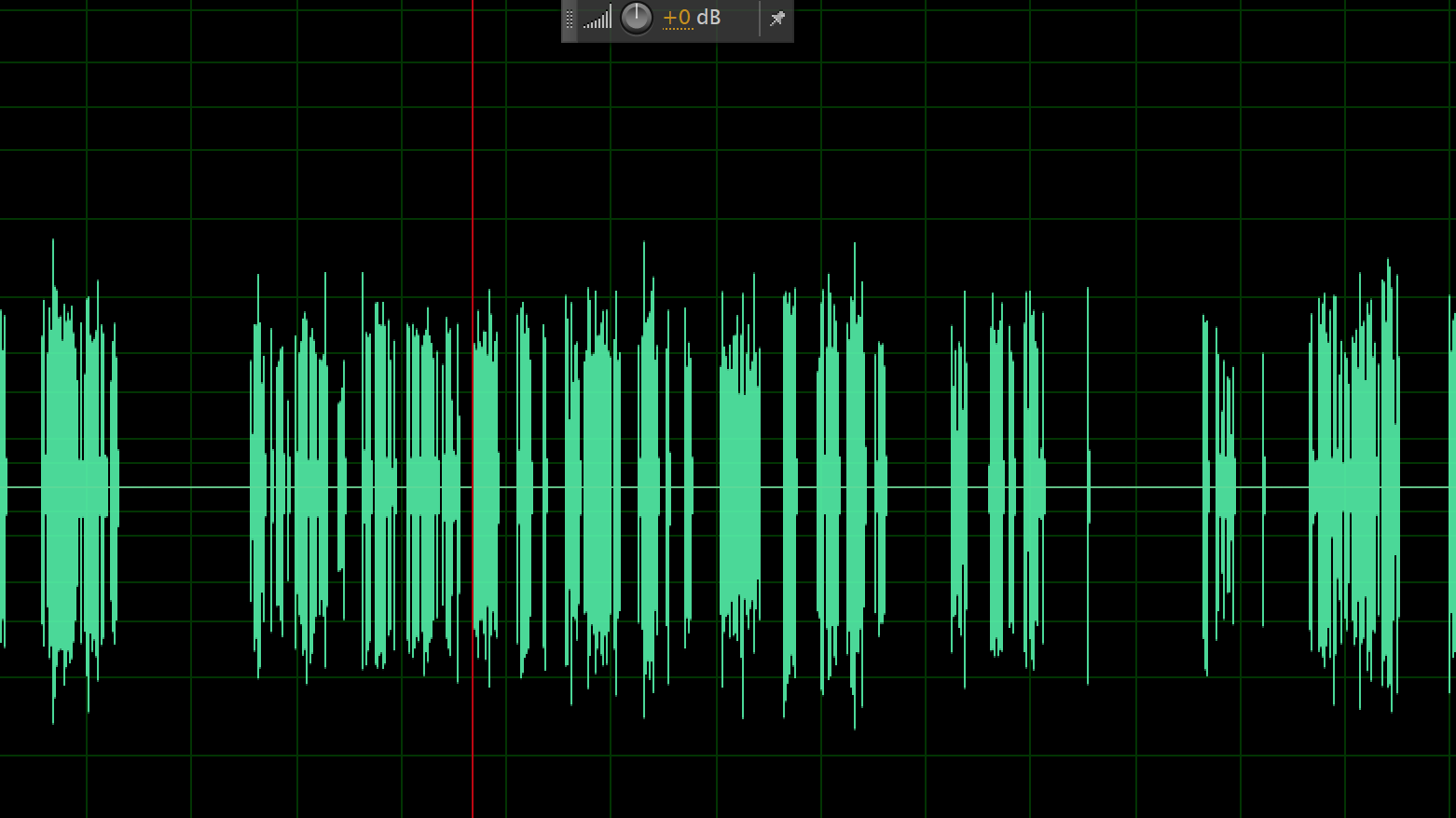Click the silent gap after the first left burst
Viewport: 1456px width, 818px height.
[184, 486]
